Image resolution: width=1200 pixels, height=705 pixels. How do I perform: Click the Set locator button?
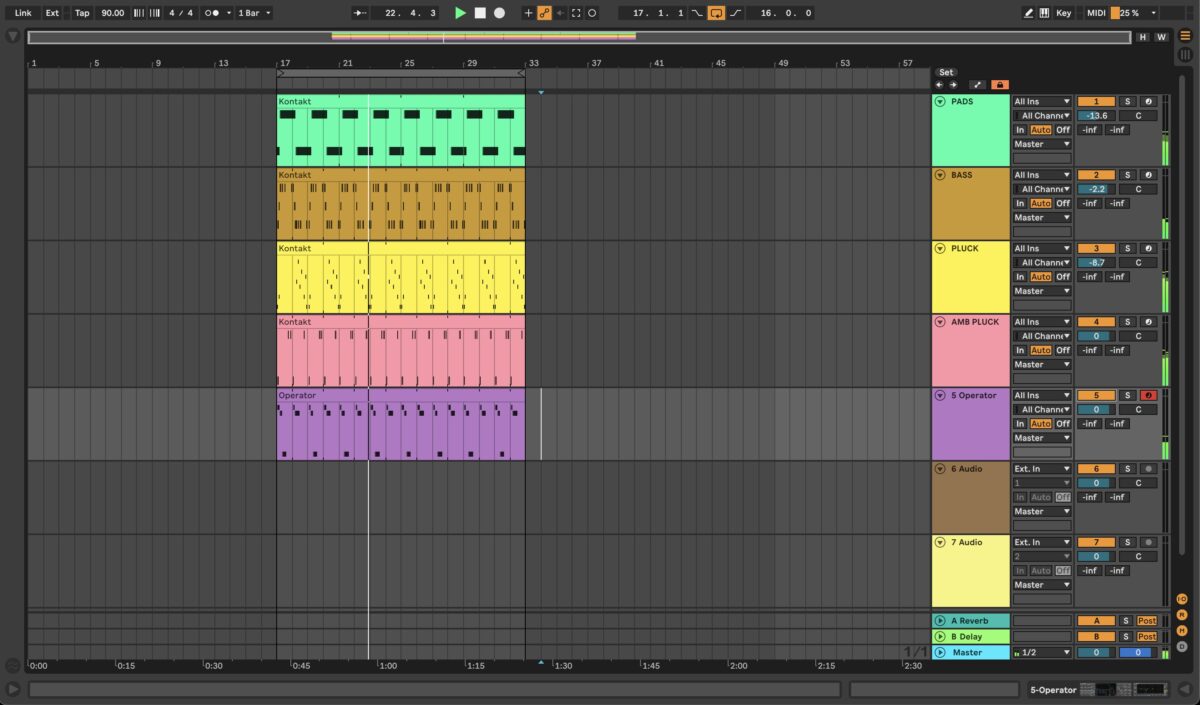[946, 72]
